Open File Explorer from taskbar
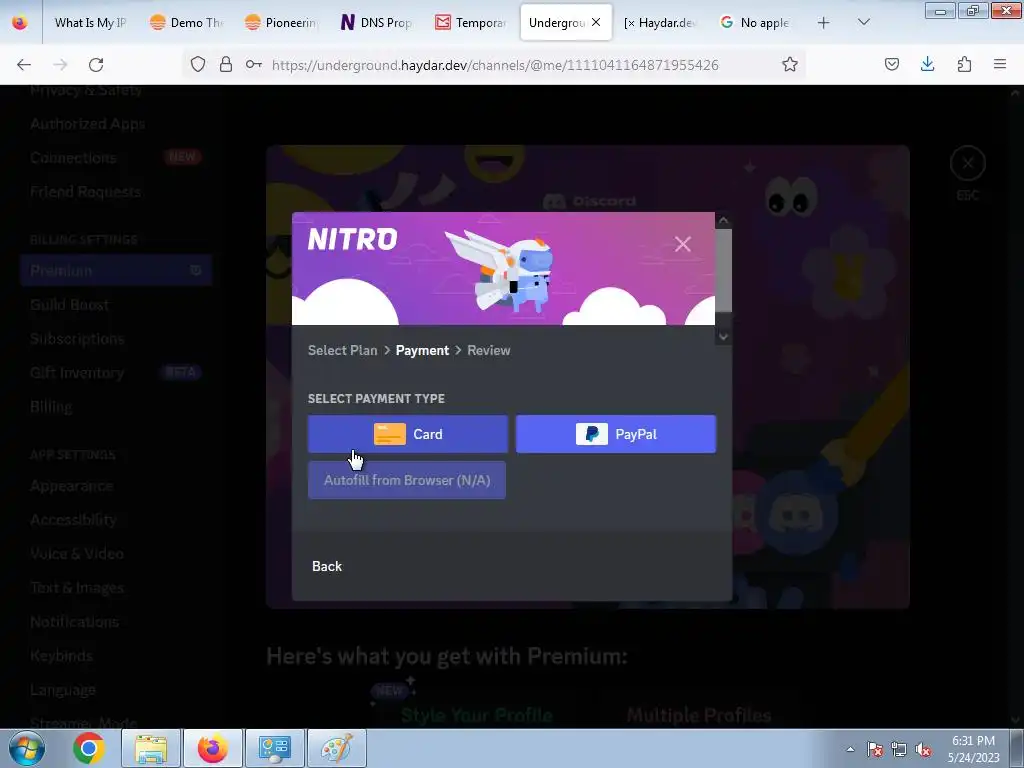1024x768 pixels. 151,748
